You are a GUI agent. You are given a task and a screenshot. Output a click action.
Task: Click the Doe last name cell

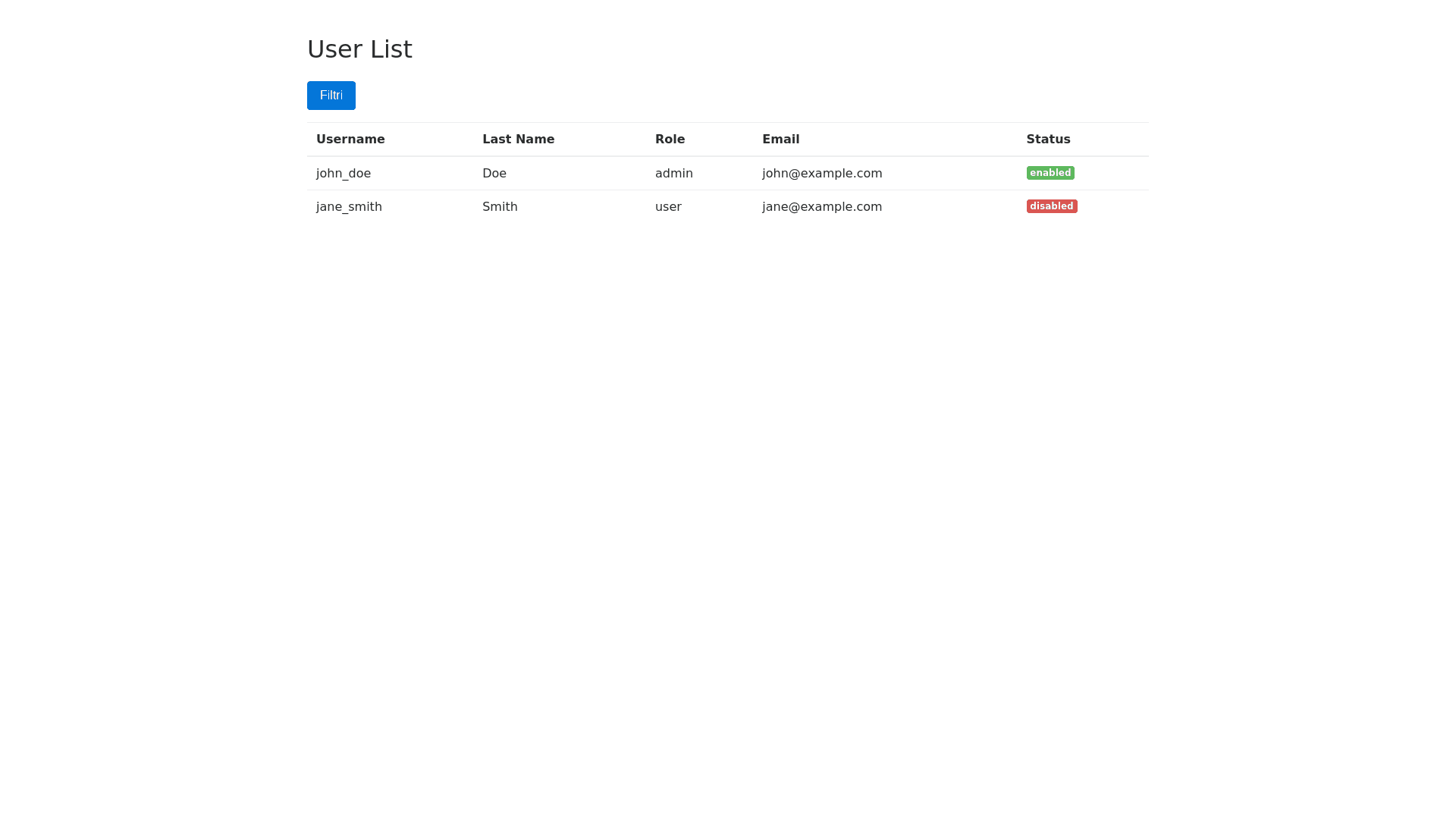494,174
